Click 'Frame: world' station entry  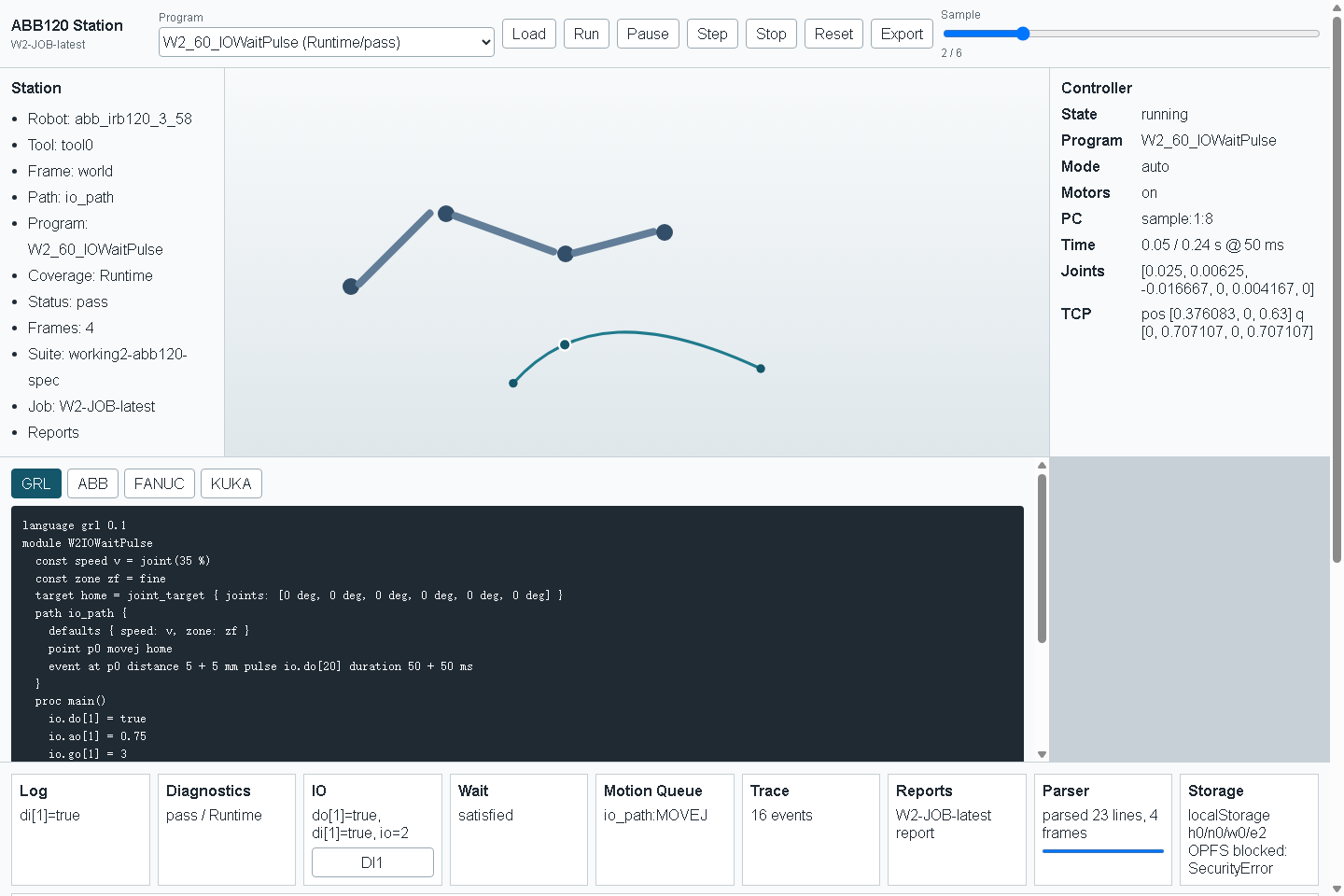[70, 171]
